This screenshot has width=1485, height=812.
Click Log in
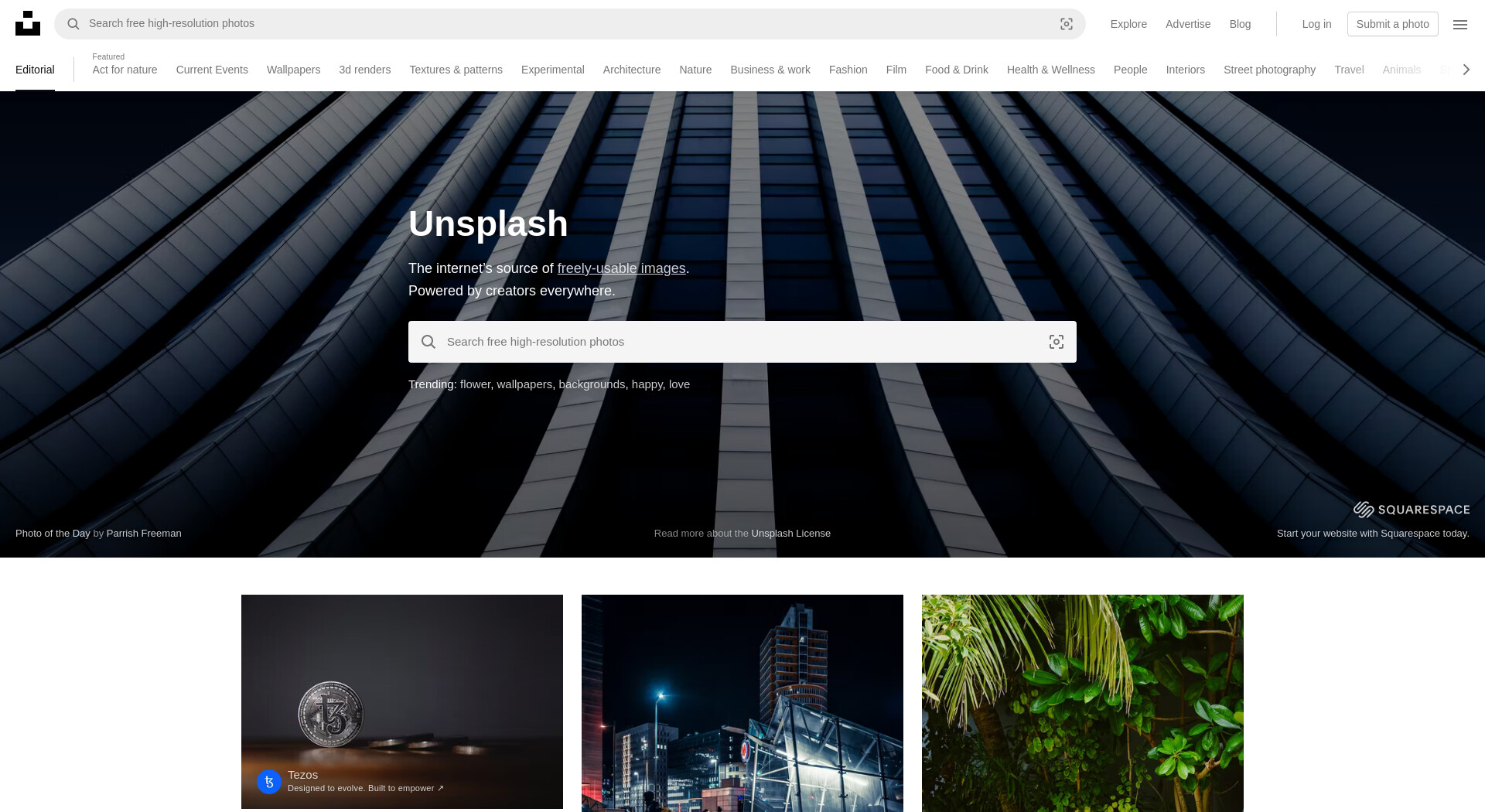click(x=1316, y=24)
